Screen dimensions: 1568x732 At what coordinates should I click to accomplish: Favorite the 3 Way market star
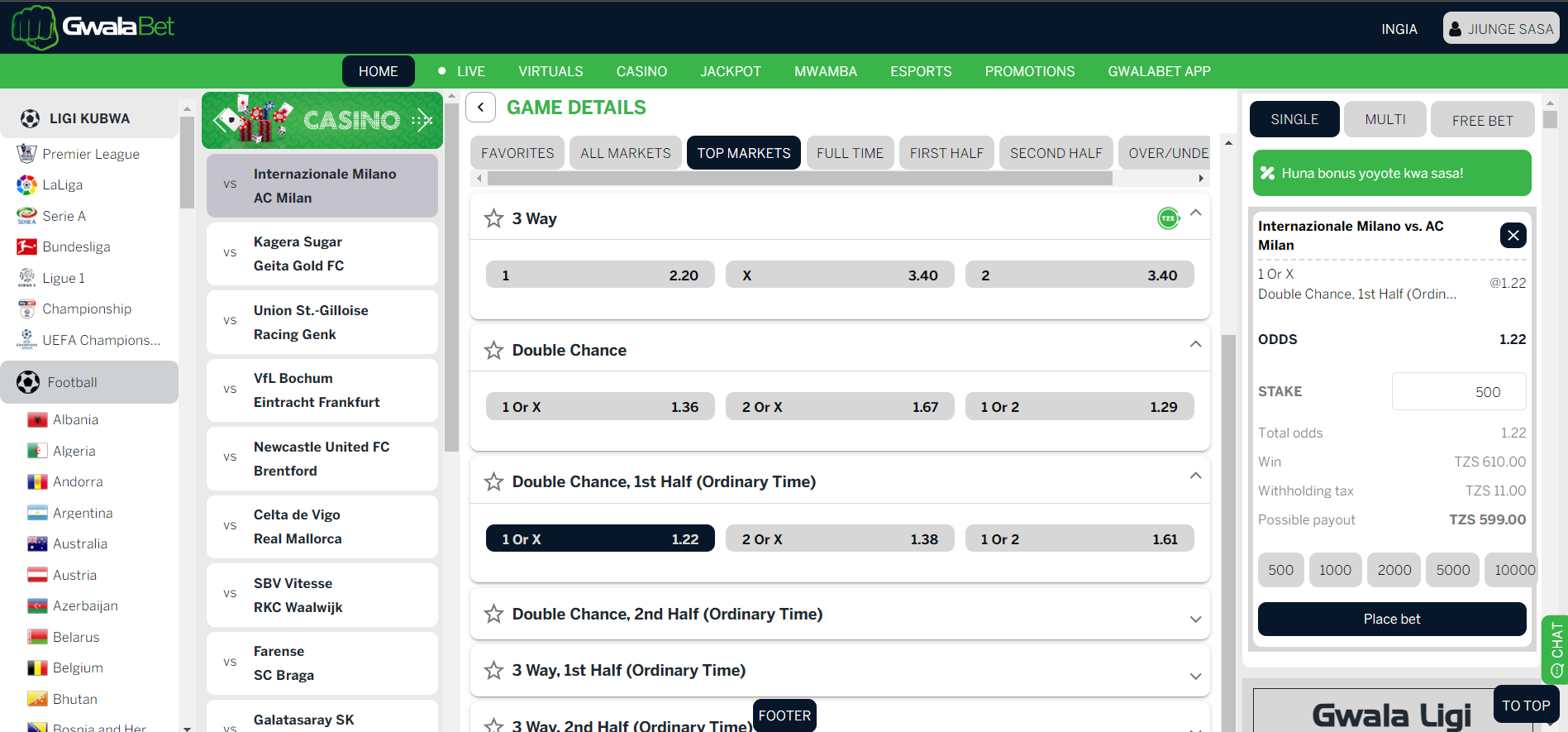(x=493, y=218)
